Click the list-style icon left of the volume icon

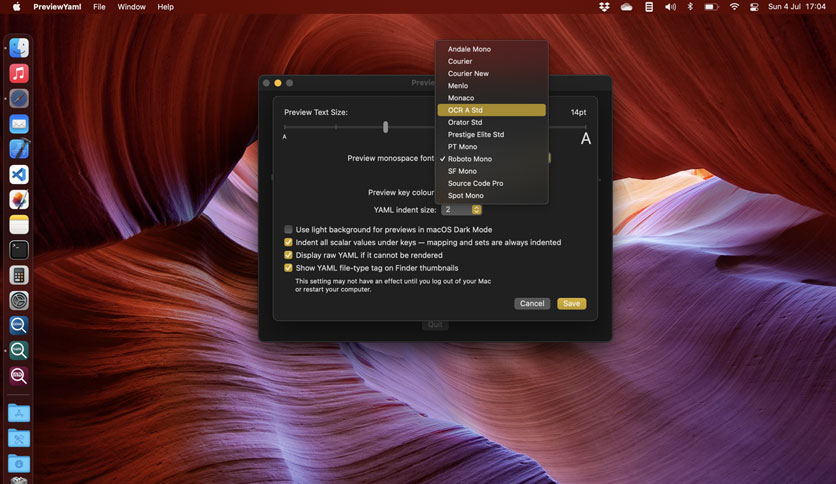point(649,7)
